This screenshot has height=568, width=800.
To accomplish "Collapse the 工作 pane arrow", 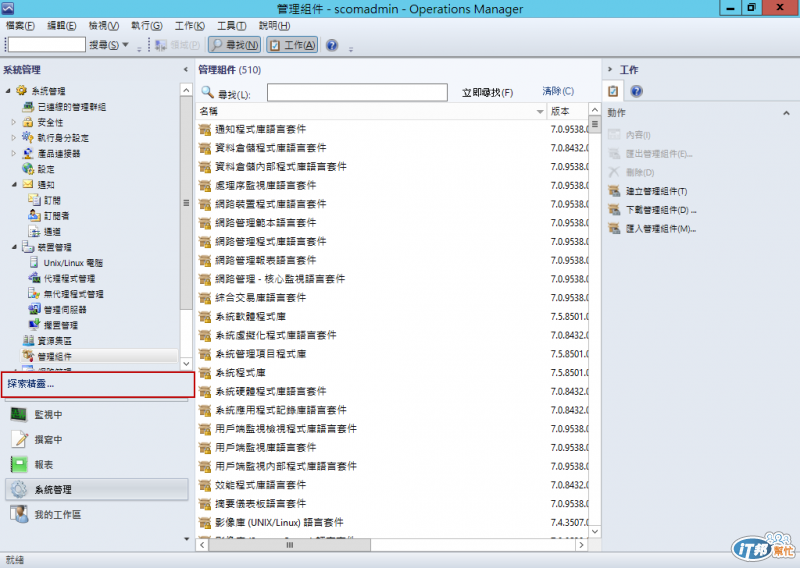I will click(x=610, y=69).
